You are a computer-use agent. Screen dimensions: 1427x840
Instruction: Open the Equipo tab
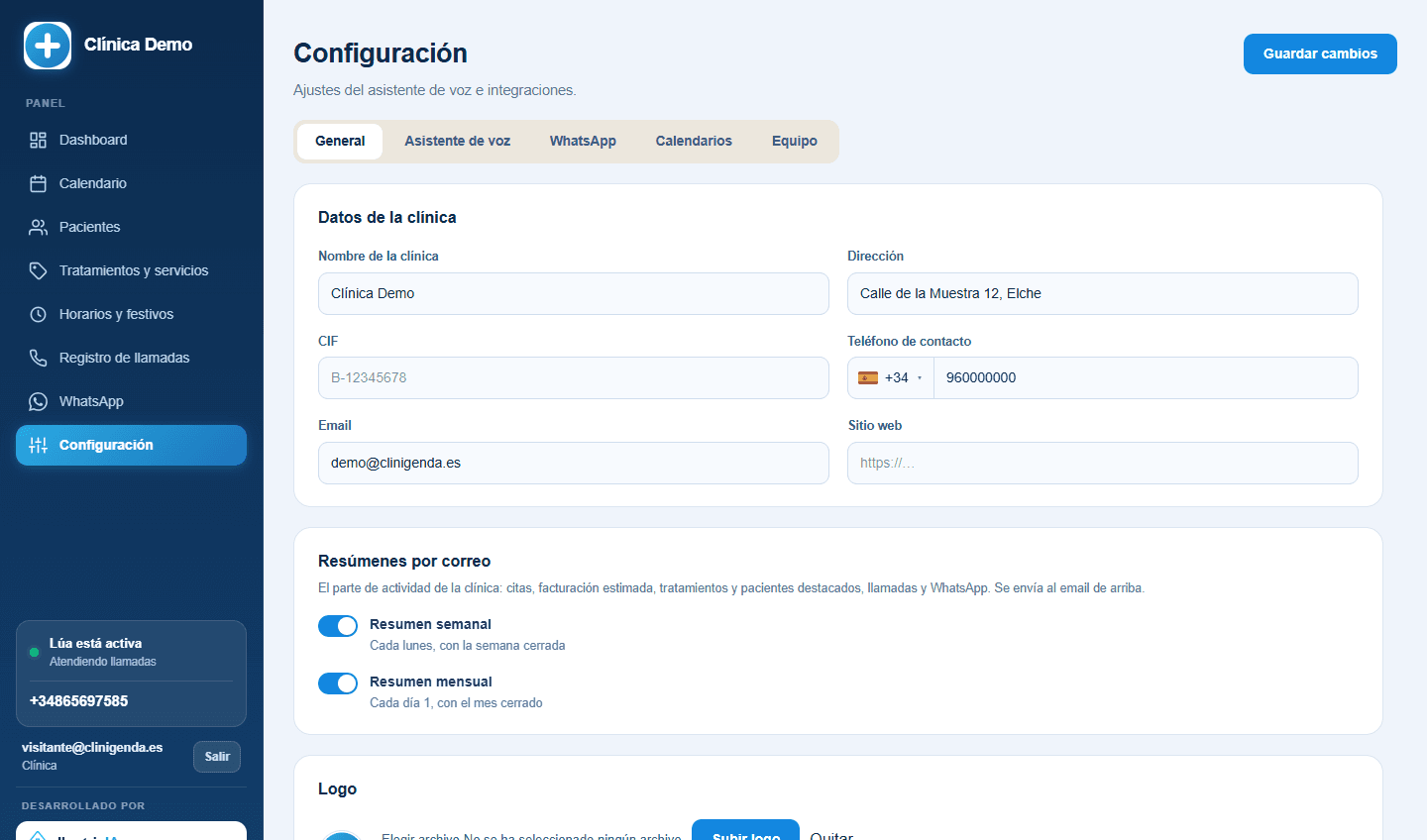pos(795,142)
